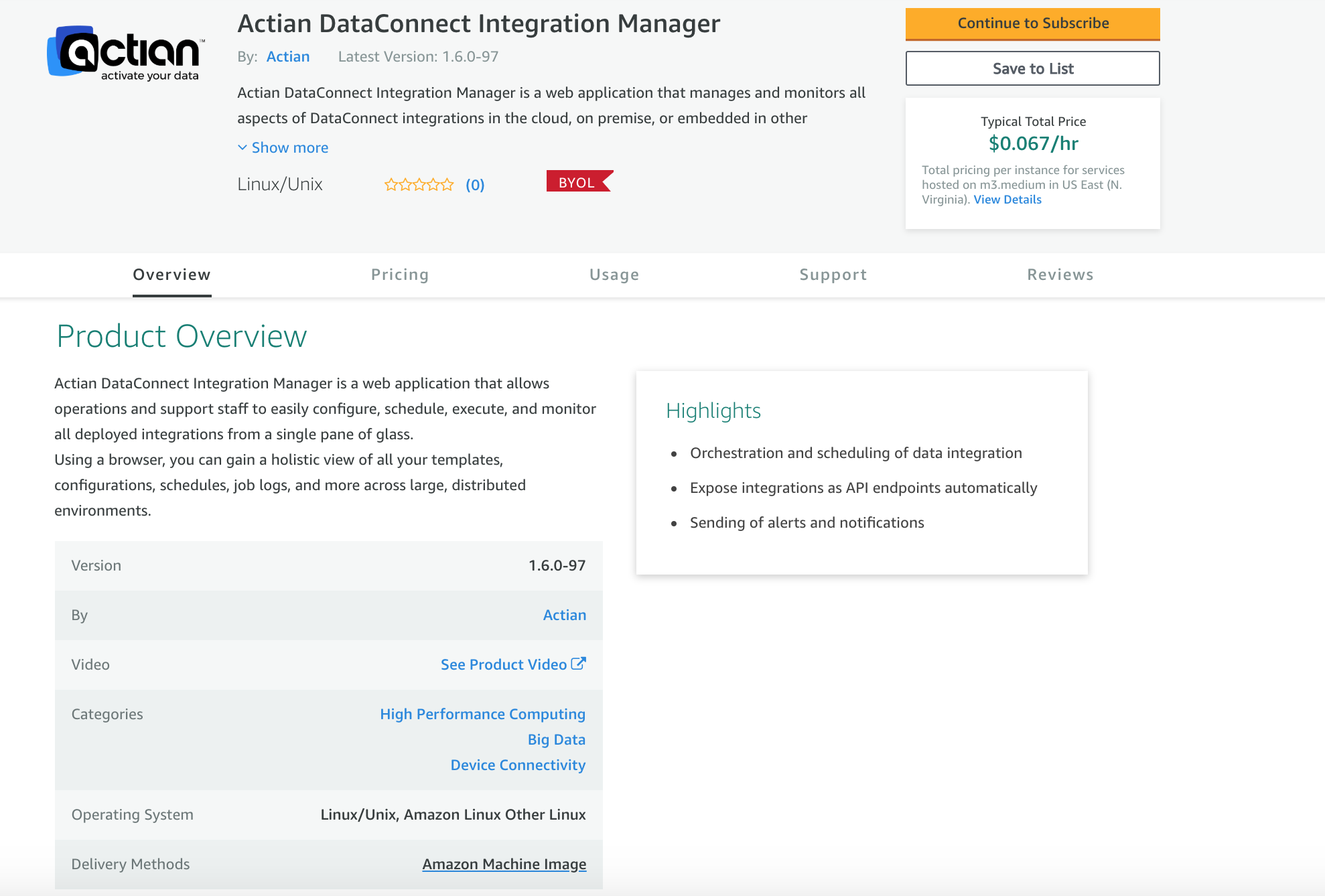The image size is (1325, 896).
Task: Open Device Connectivity category link
Action: click(518, 765)
